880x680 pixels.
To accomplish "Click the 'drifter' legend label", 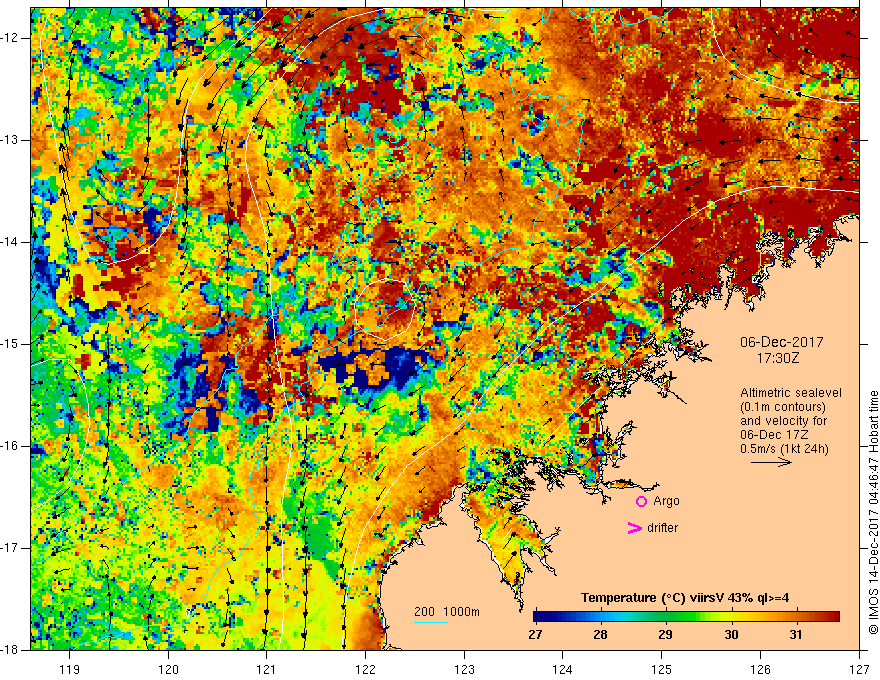I will coord(662,528).
